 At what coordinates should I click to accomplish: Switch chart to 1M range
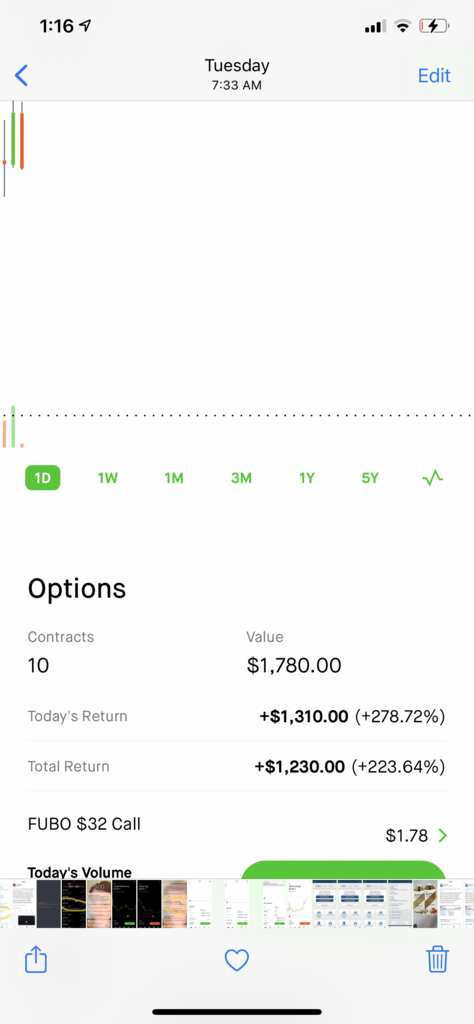tap(174, 478)
